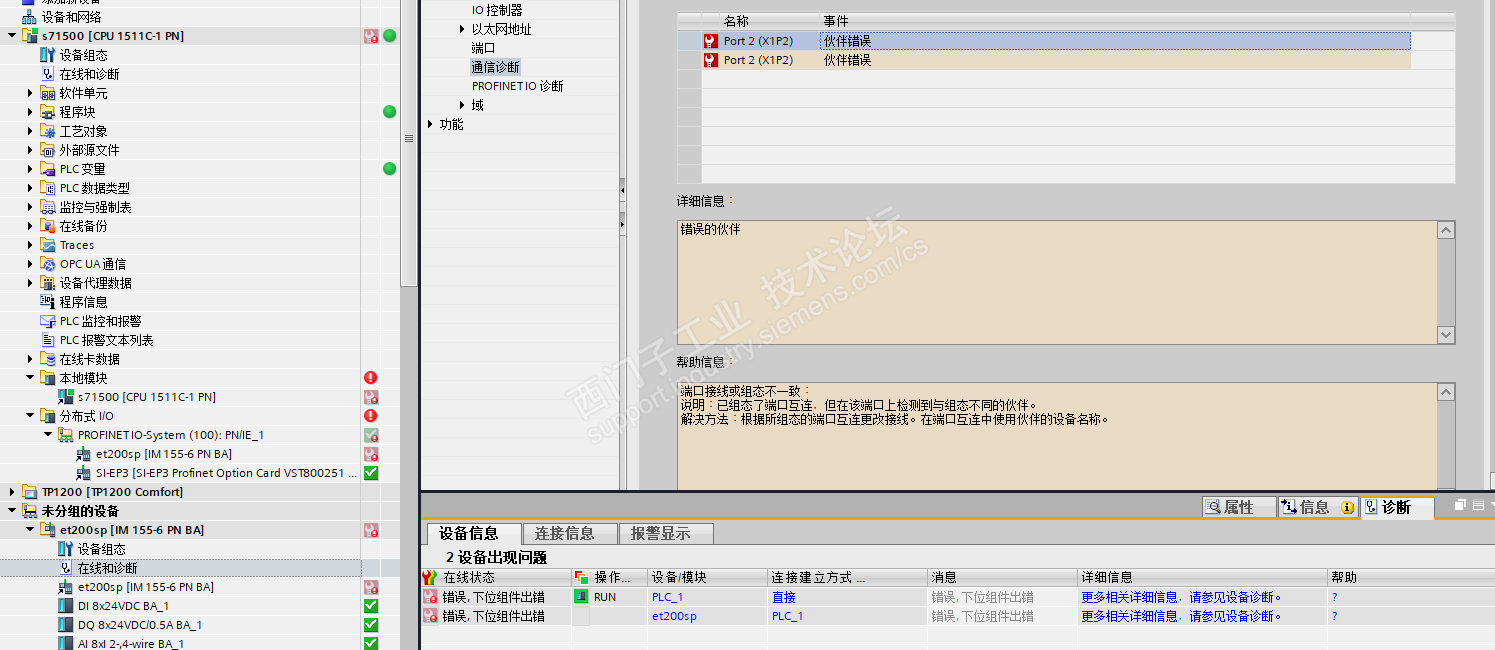This screenshot has height=650, width=1495.
Task: Open 设备信息 tab
Action: point(474,533)
